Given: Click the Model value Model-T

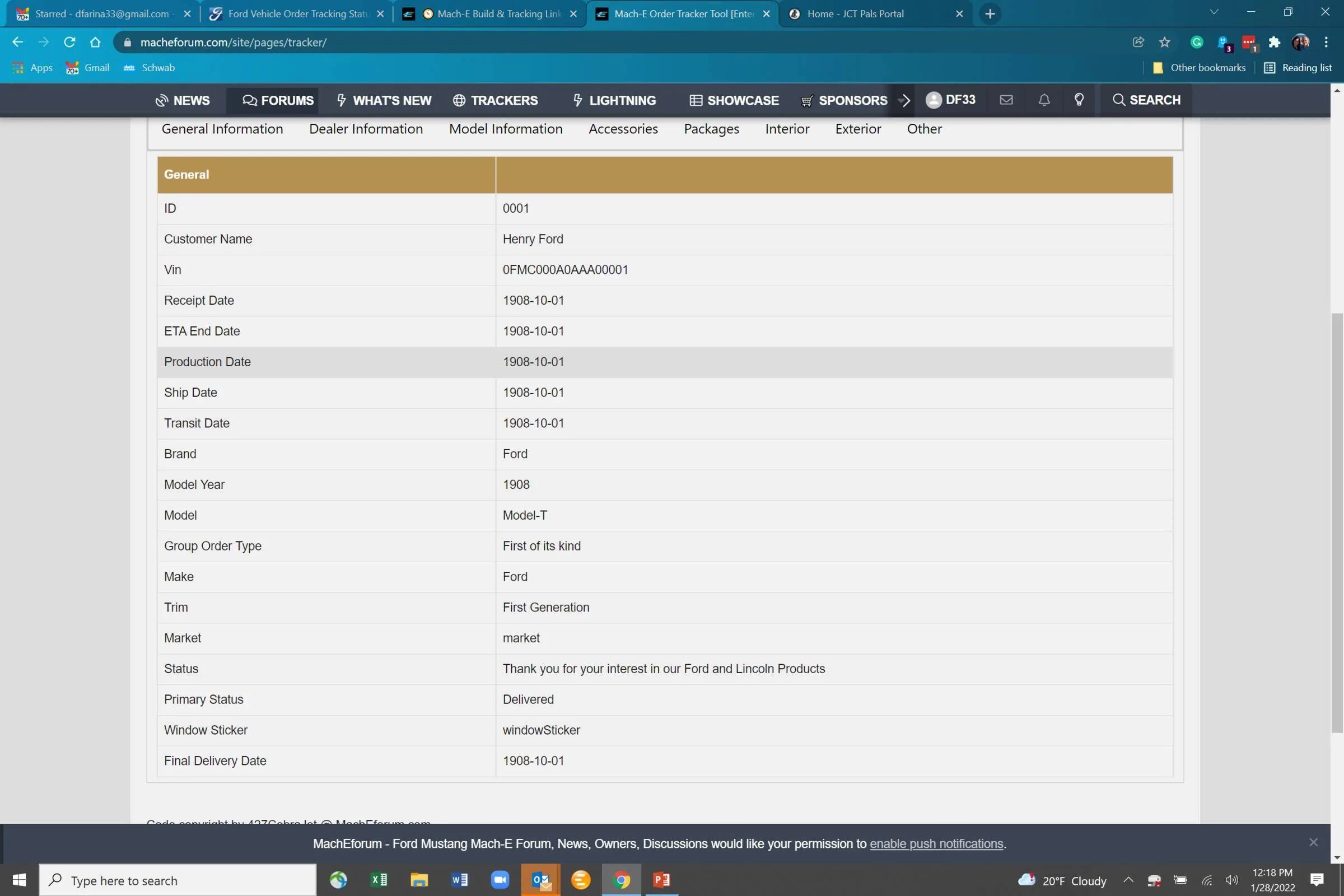Looking at the screenshot, I should pyautogui.click(x=525, y=515).
